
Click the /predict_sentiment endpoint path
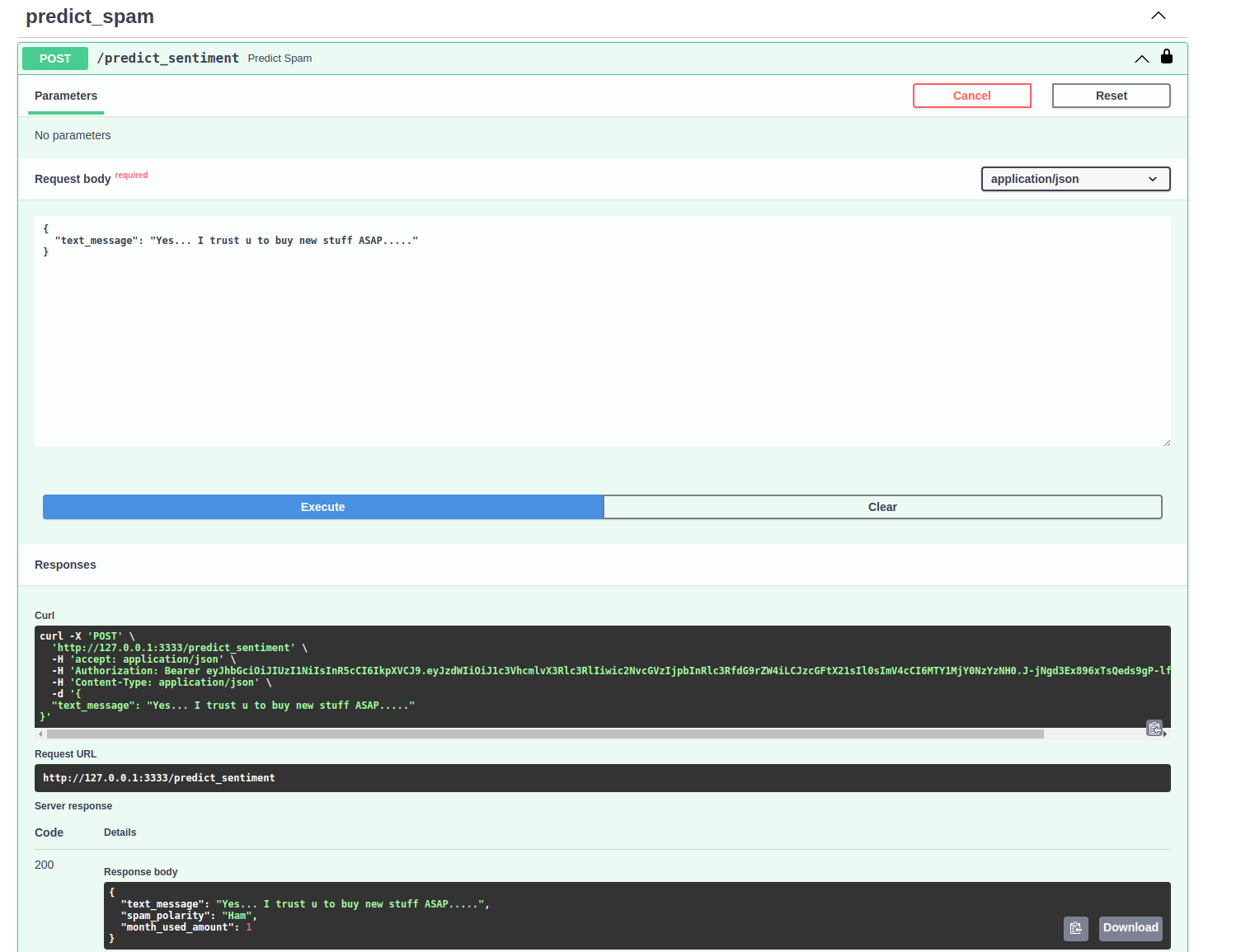click(x=168, y=58)
